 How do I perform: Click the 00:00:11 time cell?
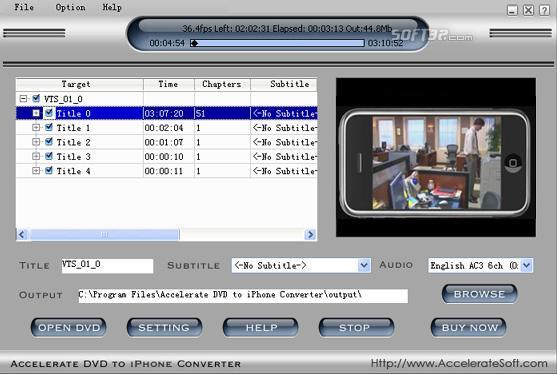point(169,171)
